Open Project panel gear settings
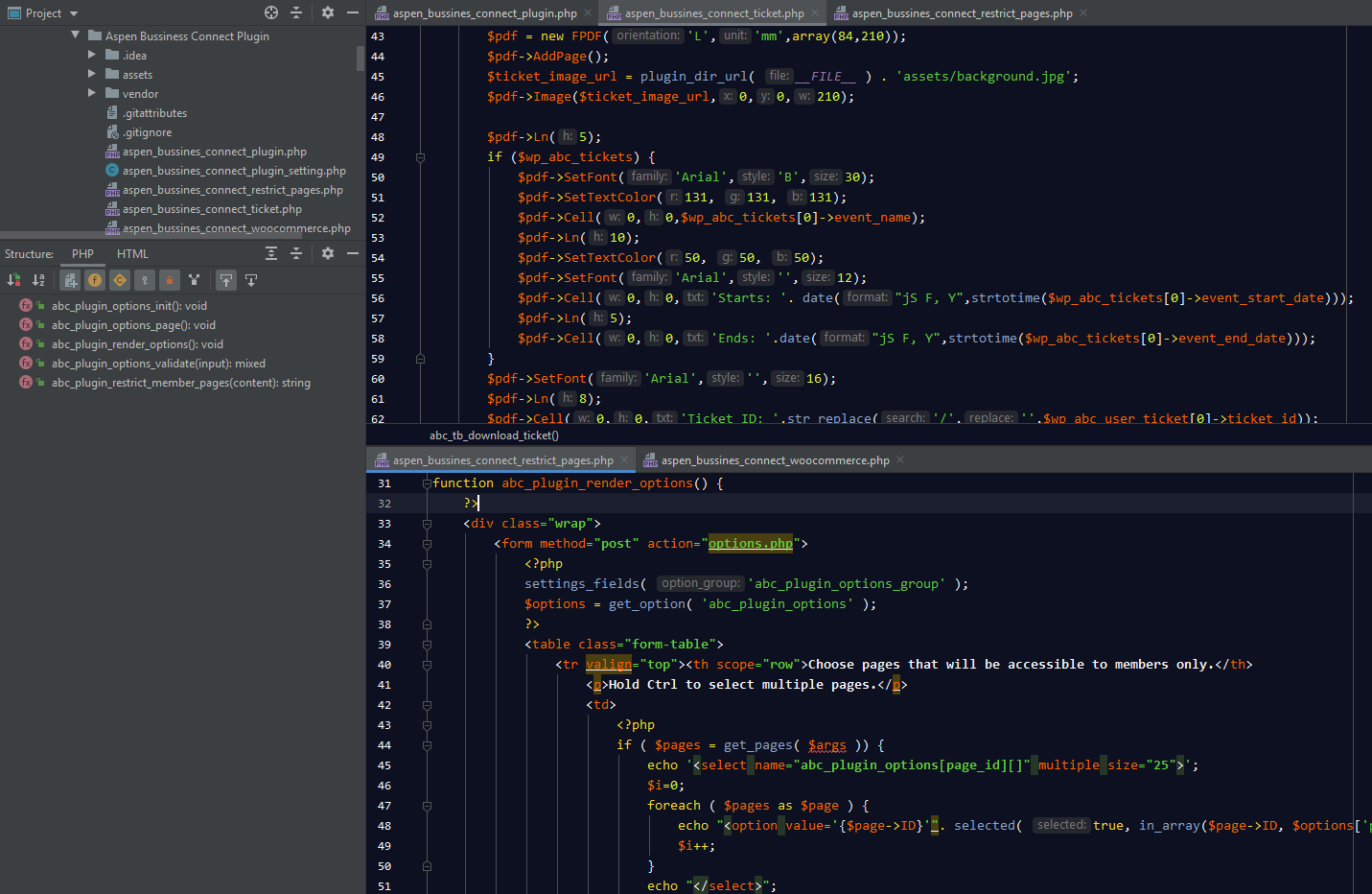 pos(328,12)
